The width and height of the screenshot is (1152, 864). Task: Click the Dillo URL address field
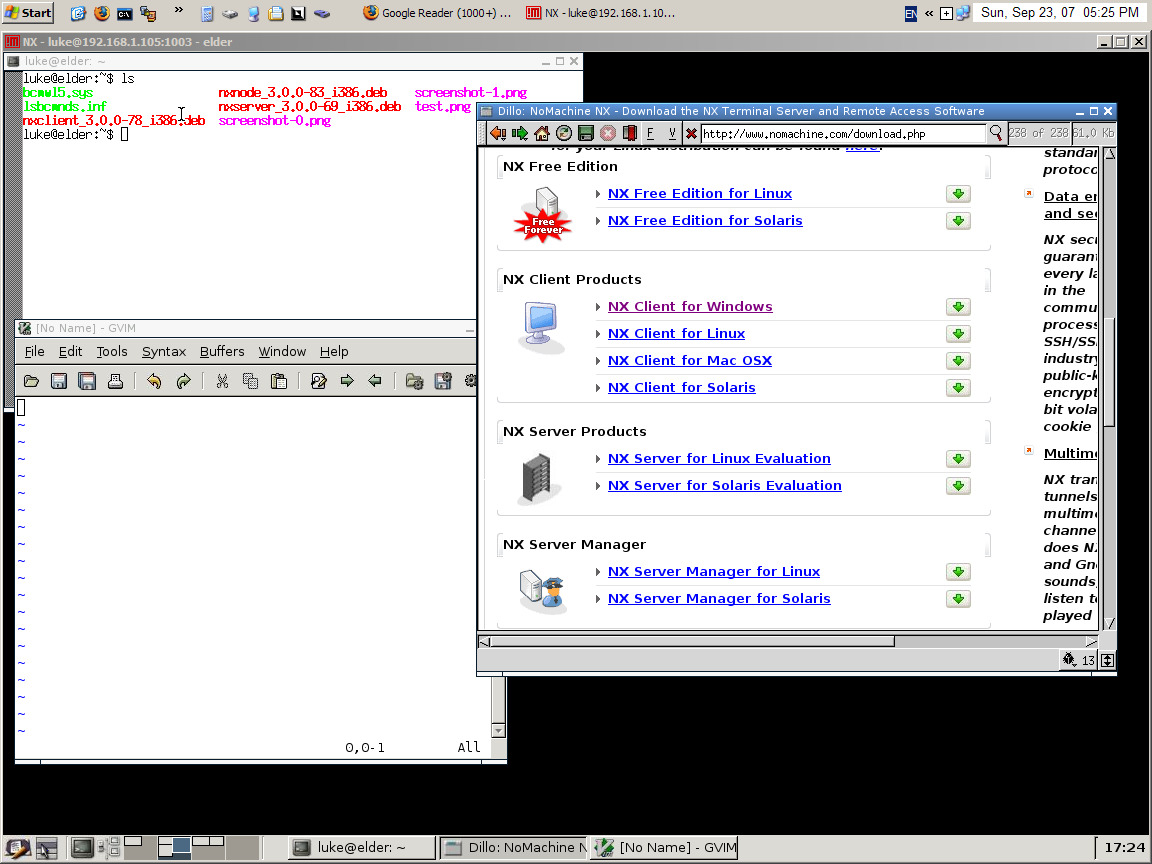point(842,133)
